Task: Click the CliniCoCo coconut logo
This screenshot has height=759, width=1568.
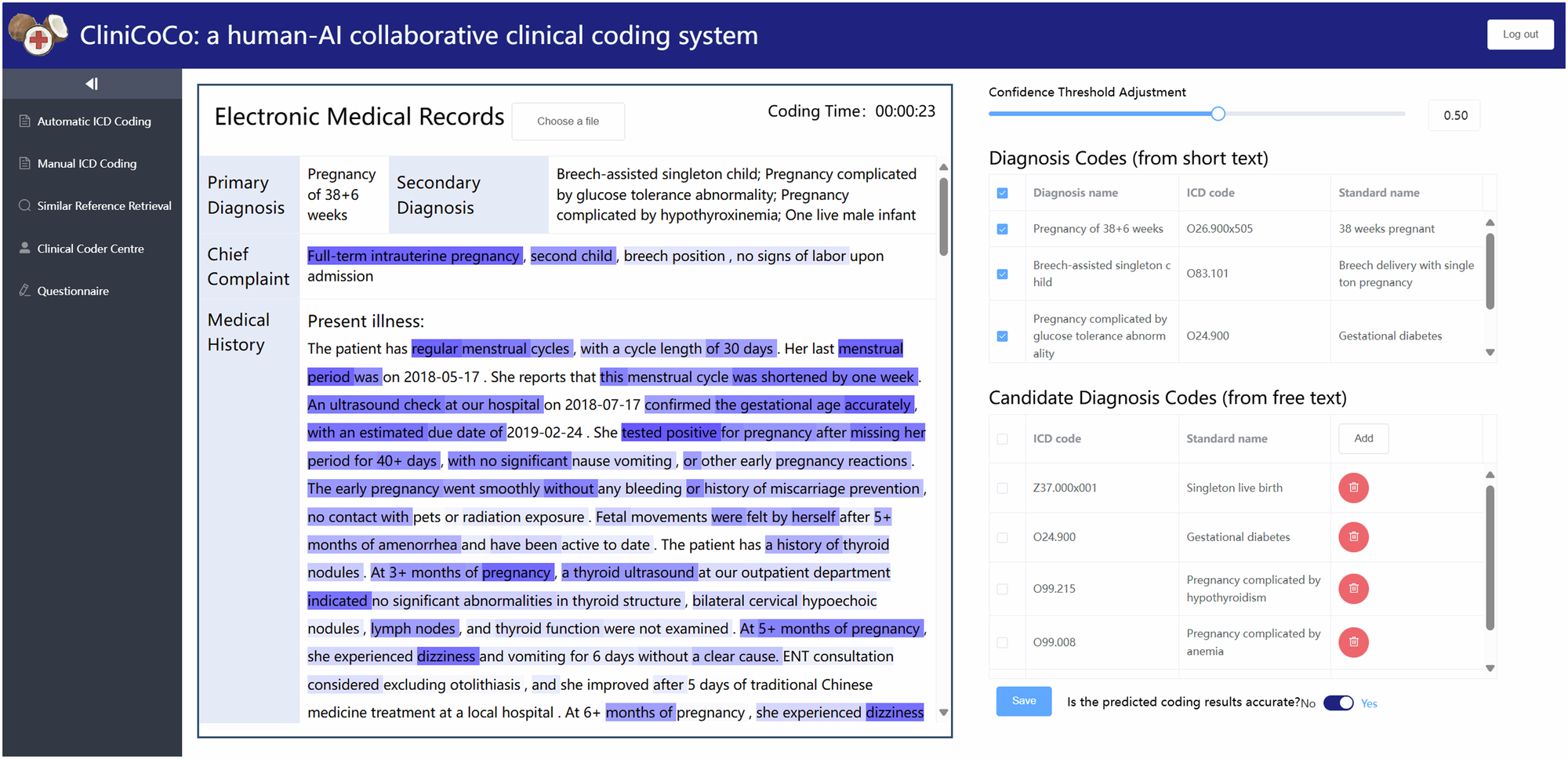Action: (x=38, y=34)
